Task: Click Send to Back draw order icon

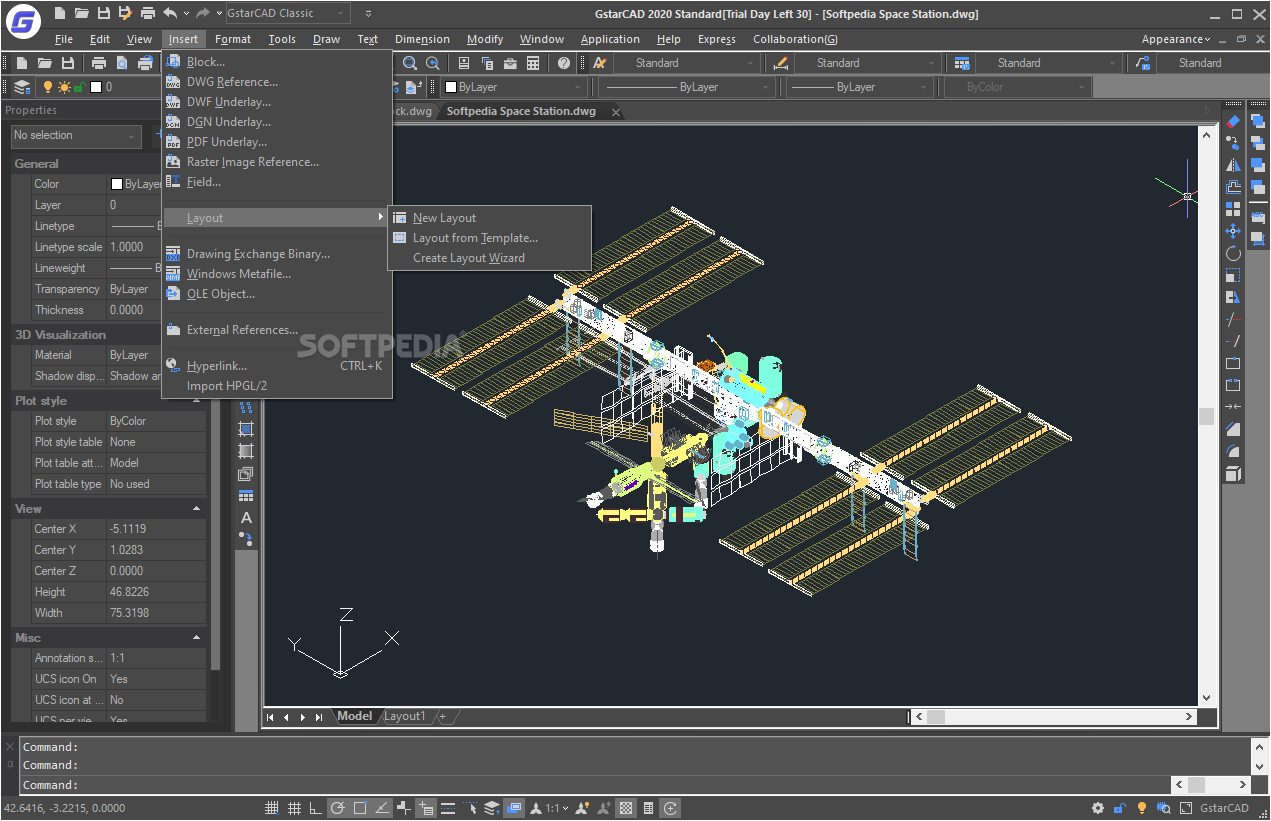Action: (1258, 143)
